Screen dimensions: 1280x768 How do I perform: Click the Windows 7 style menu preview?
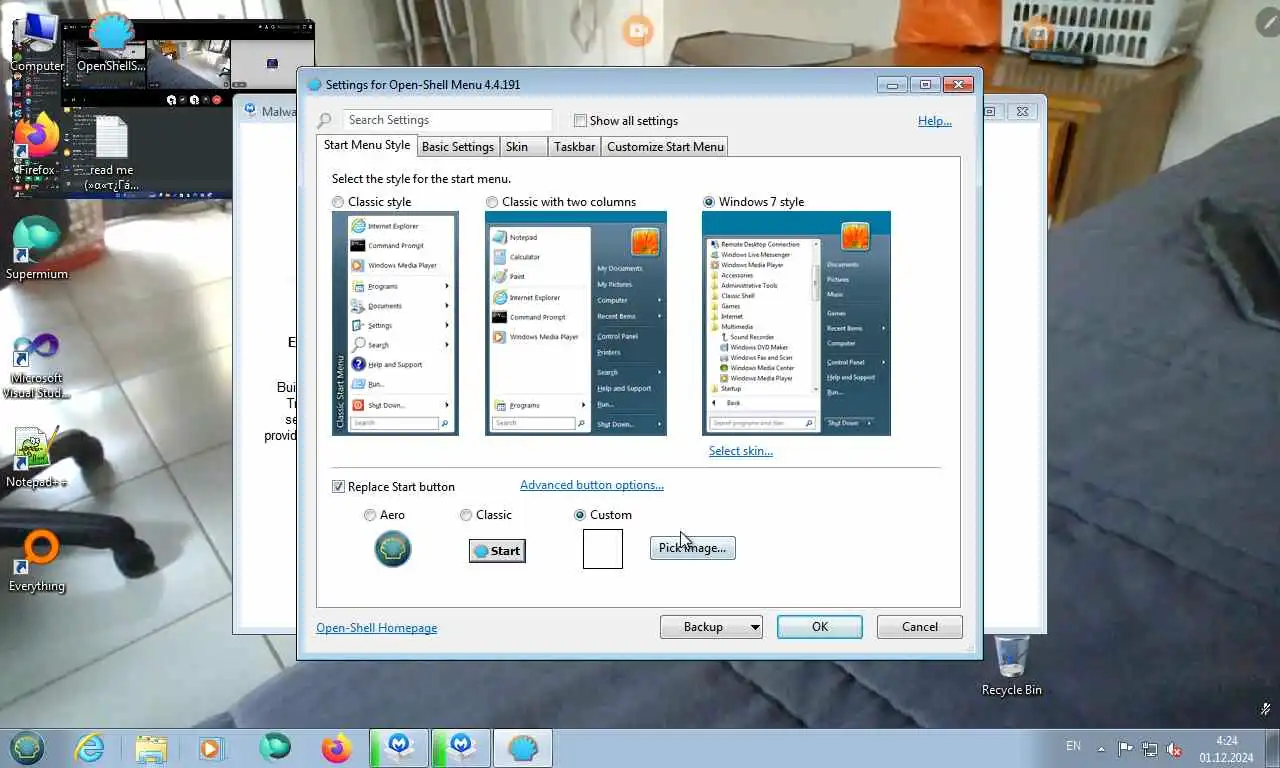point(796,323)
